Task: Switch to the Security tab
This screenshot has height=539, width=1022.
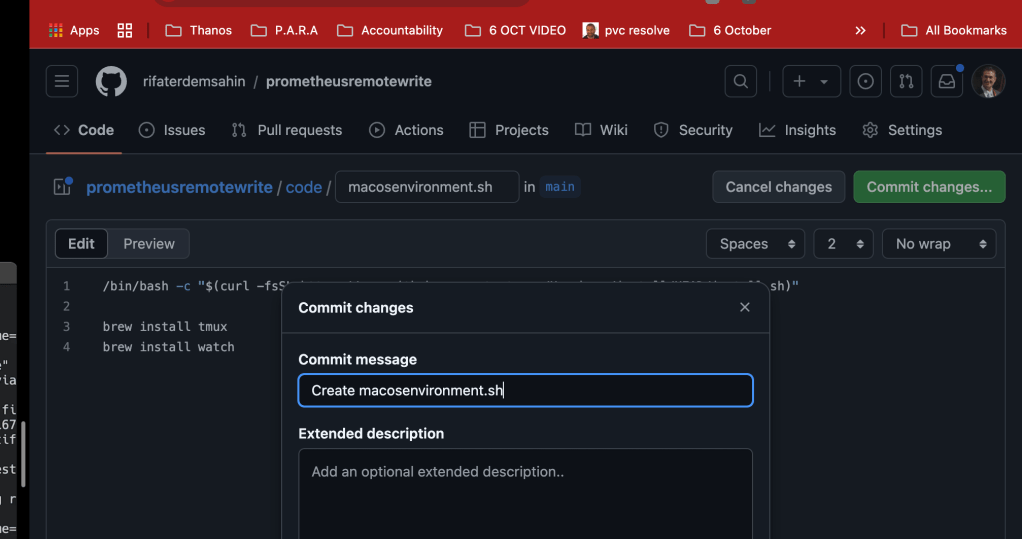Action: coord(693,130)
